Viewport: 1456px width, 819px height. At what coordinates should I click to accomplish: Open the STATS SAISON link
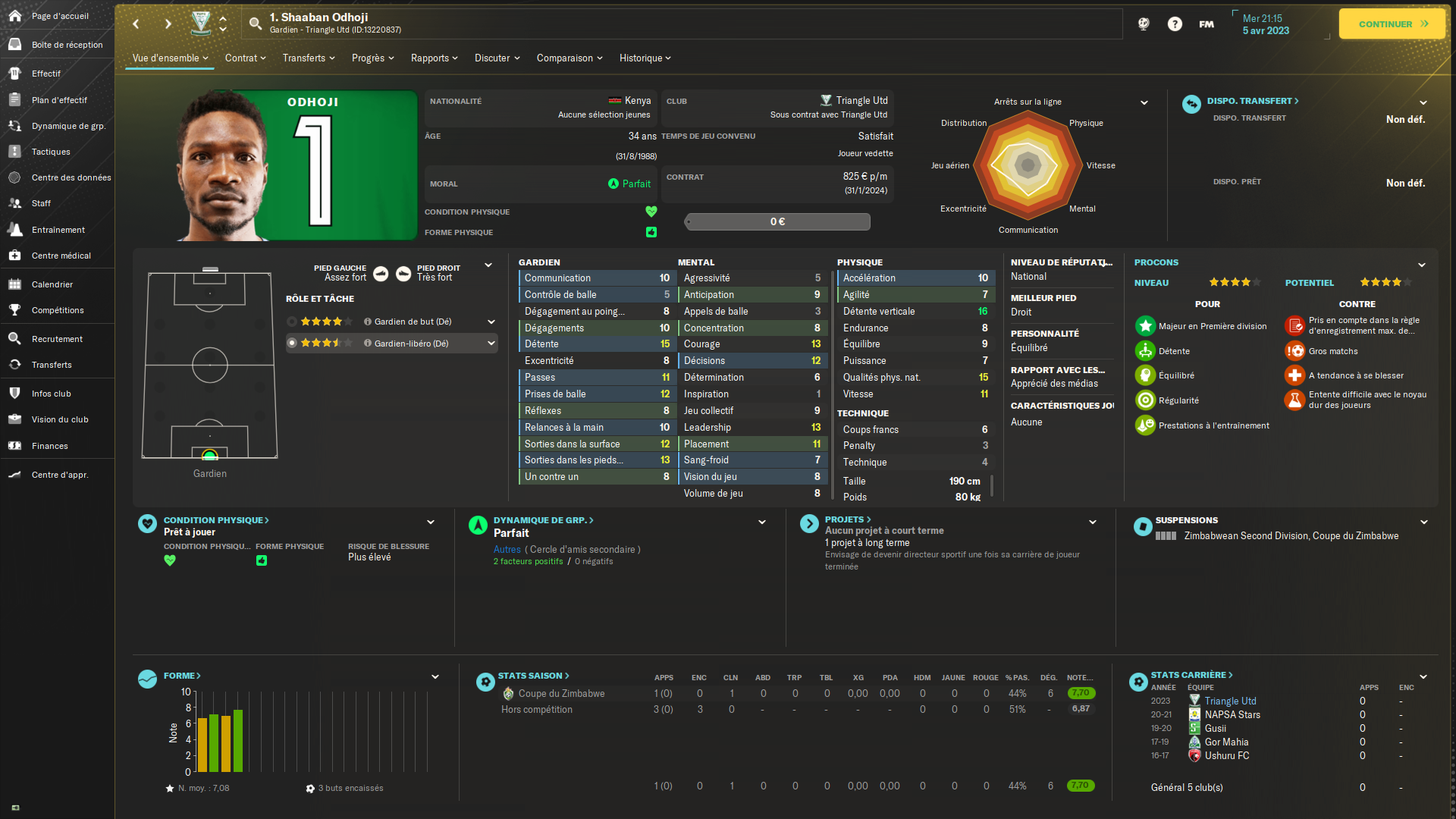point(533,676)
